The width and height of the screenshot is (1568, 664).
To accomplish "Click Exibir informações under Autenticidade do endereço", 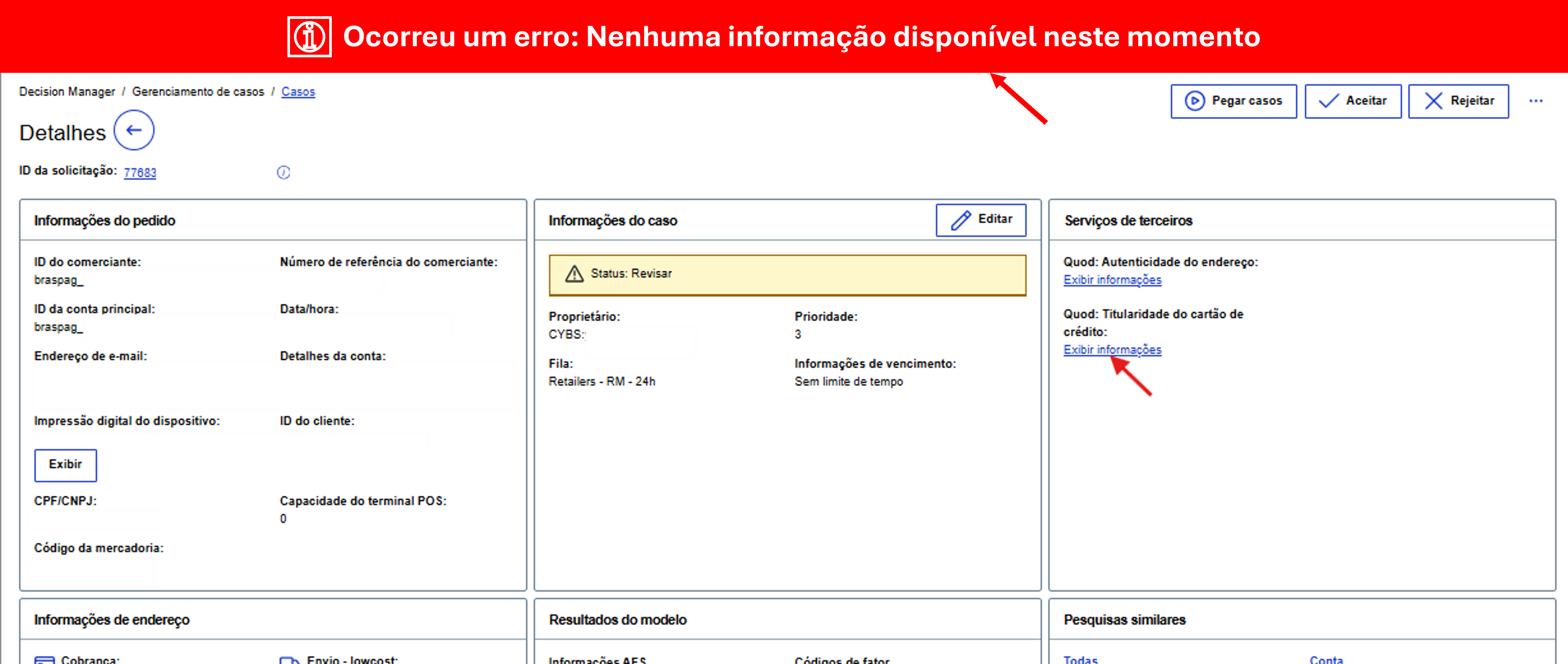I will [x=1112, y=280].
